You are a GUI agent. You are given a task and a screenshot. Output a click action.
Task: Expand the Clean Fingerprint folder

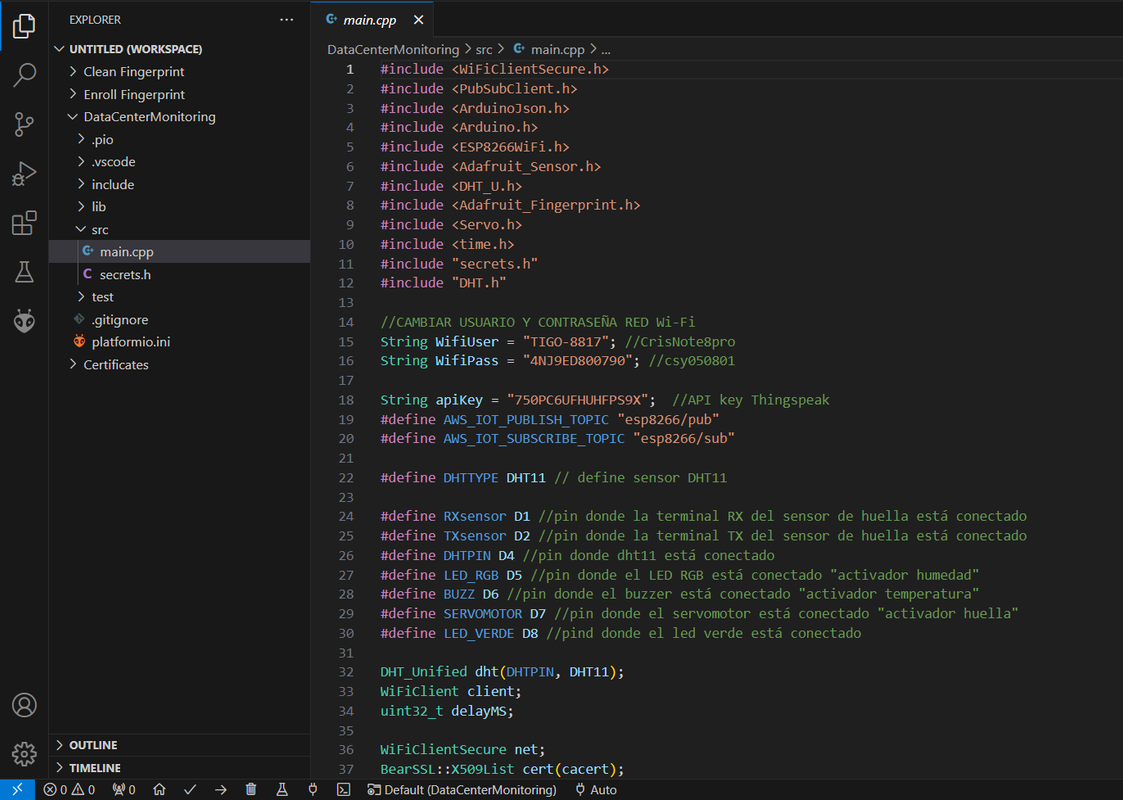click(73, 72)
